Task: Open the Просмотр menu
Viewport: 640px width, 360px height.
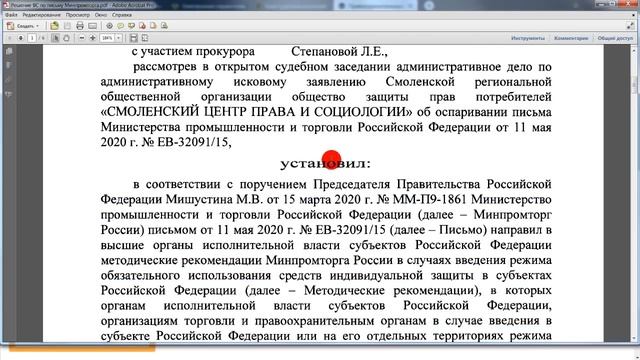Action: (78, 15)
